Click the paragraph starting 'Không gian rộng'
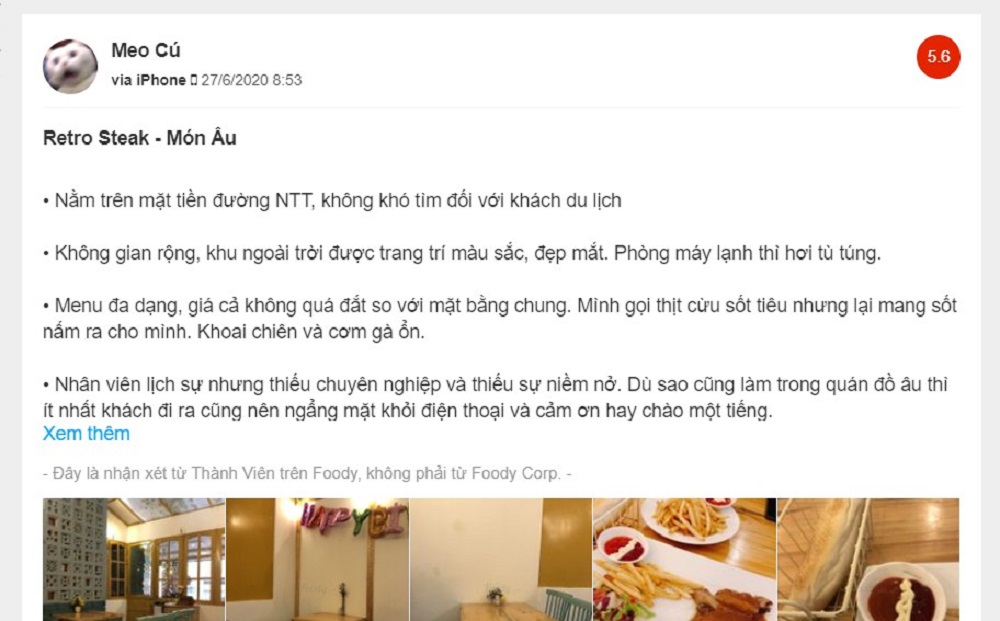1000x621 pixels. click(x=462, y=254)
